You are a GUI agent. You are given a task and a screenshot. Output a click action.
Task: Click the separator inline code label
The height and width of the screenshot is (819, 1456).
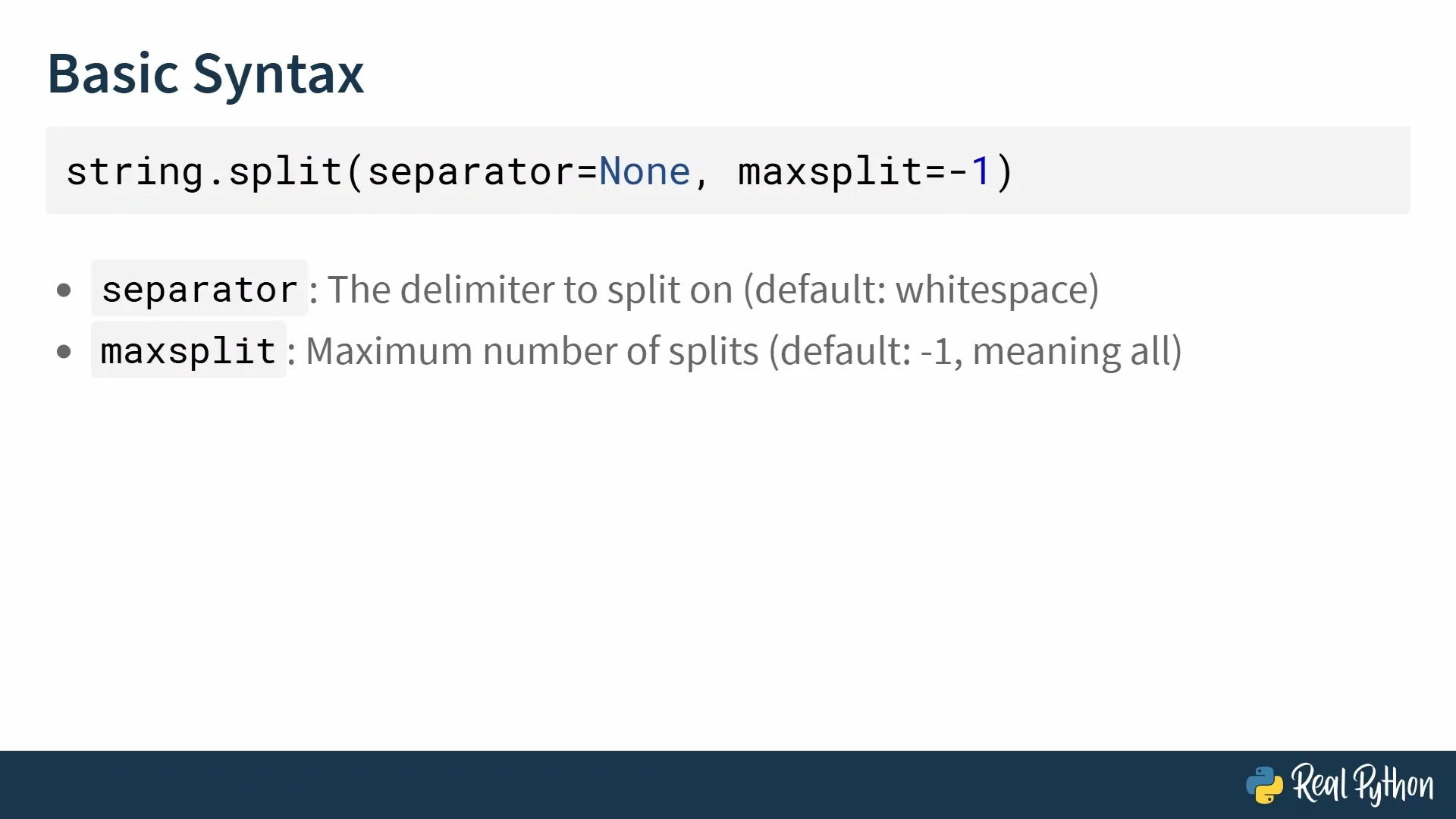click(x=199, y=290)
